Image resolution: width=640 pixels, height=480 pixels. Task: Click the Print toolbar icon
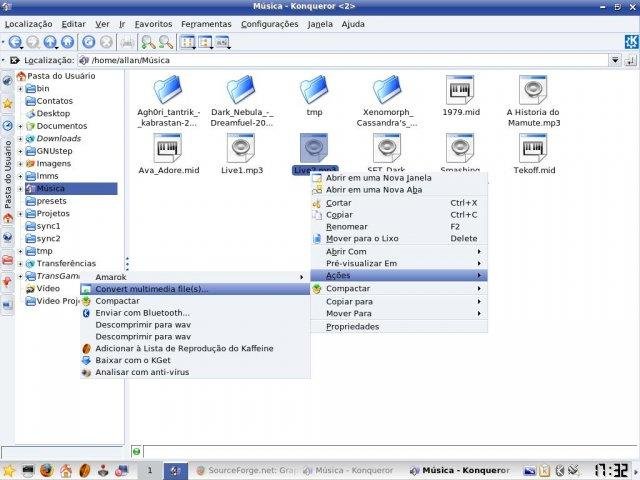127,42
